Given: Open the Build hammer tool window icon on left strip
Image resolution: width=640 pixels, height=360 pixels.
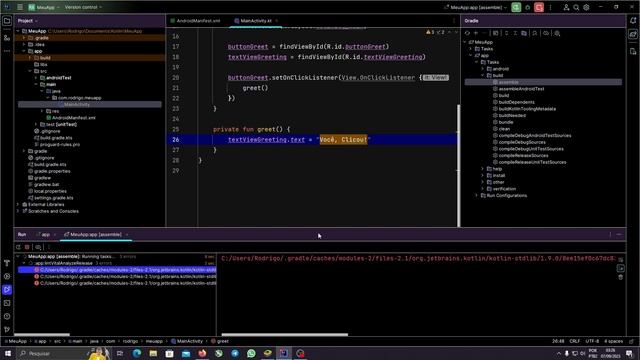Looking at the screenshot, I should [7, 263].
